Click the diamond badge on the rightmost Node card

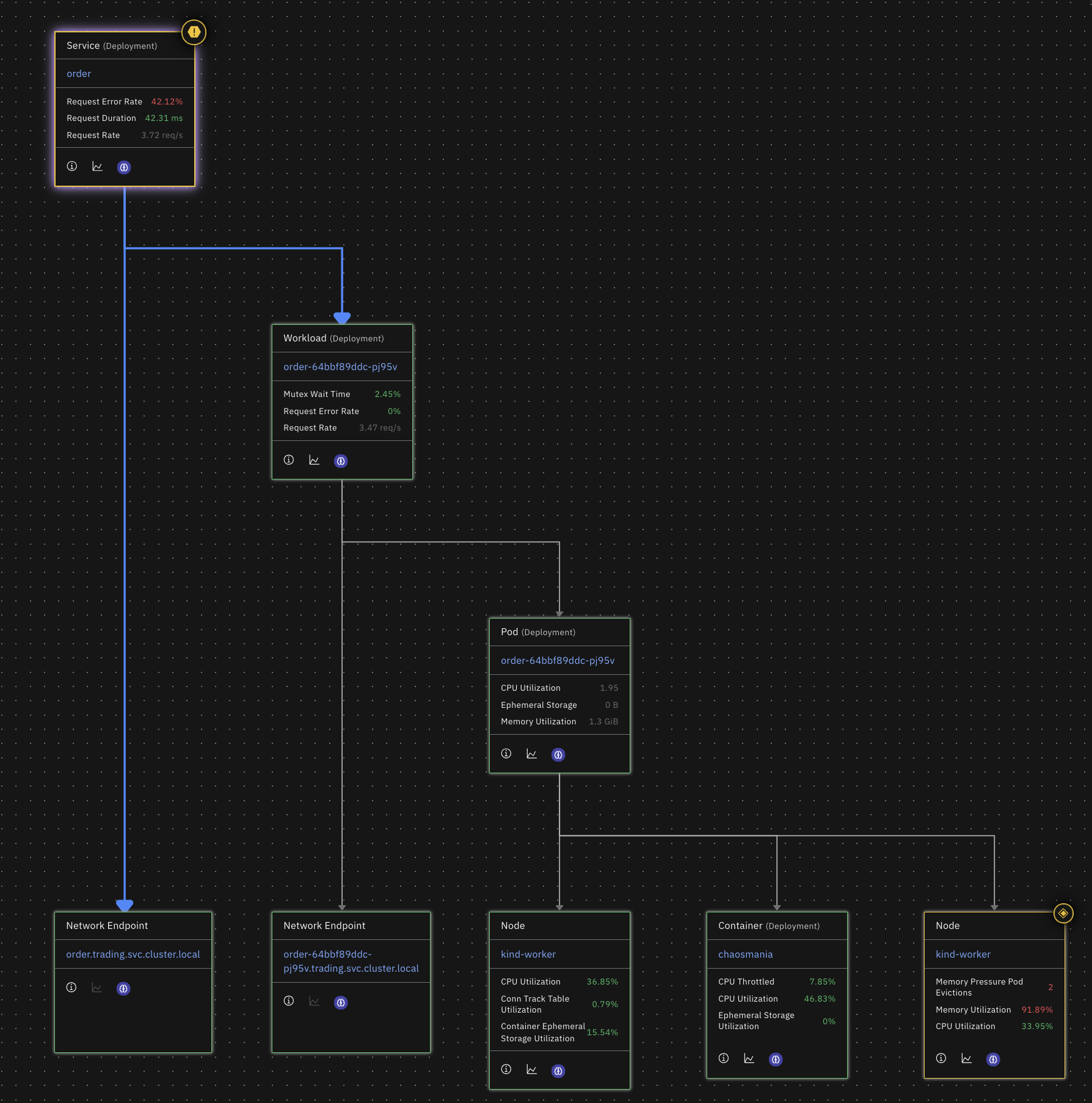point(1063,913)
